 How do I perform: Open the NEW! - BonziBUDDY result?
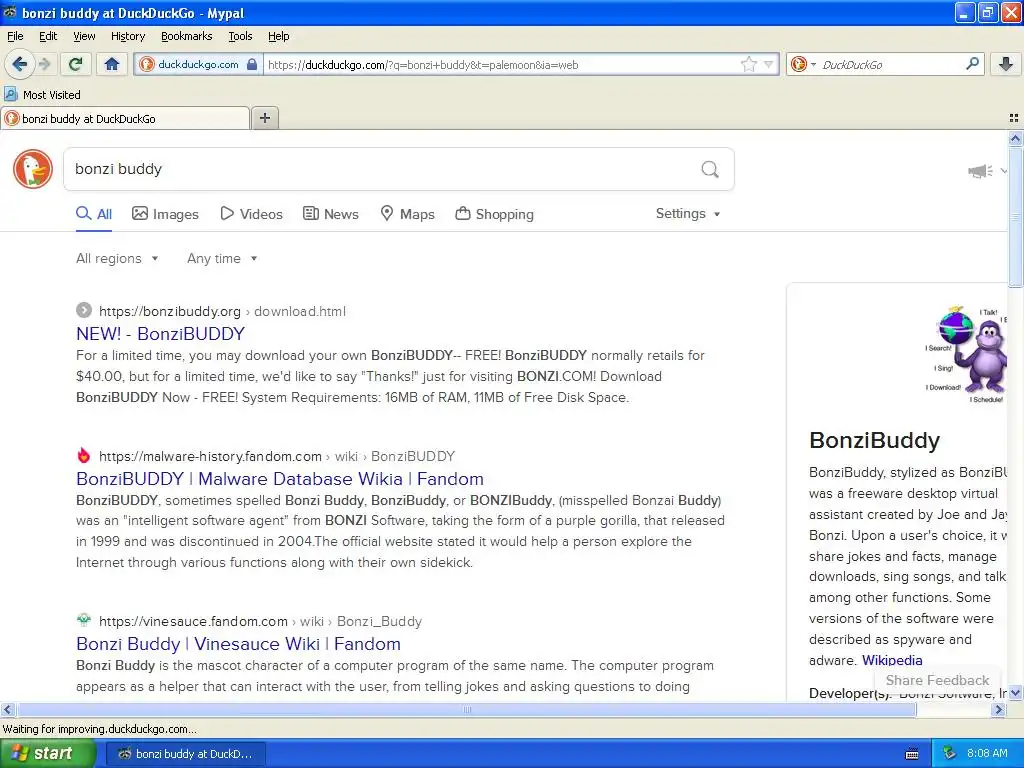coord(161,334)
